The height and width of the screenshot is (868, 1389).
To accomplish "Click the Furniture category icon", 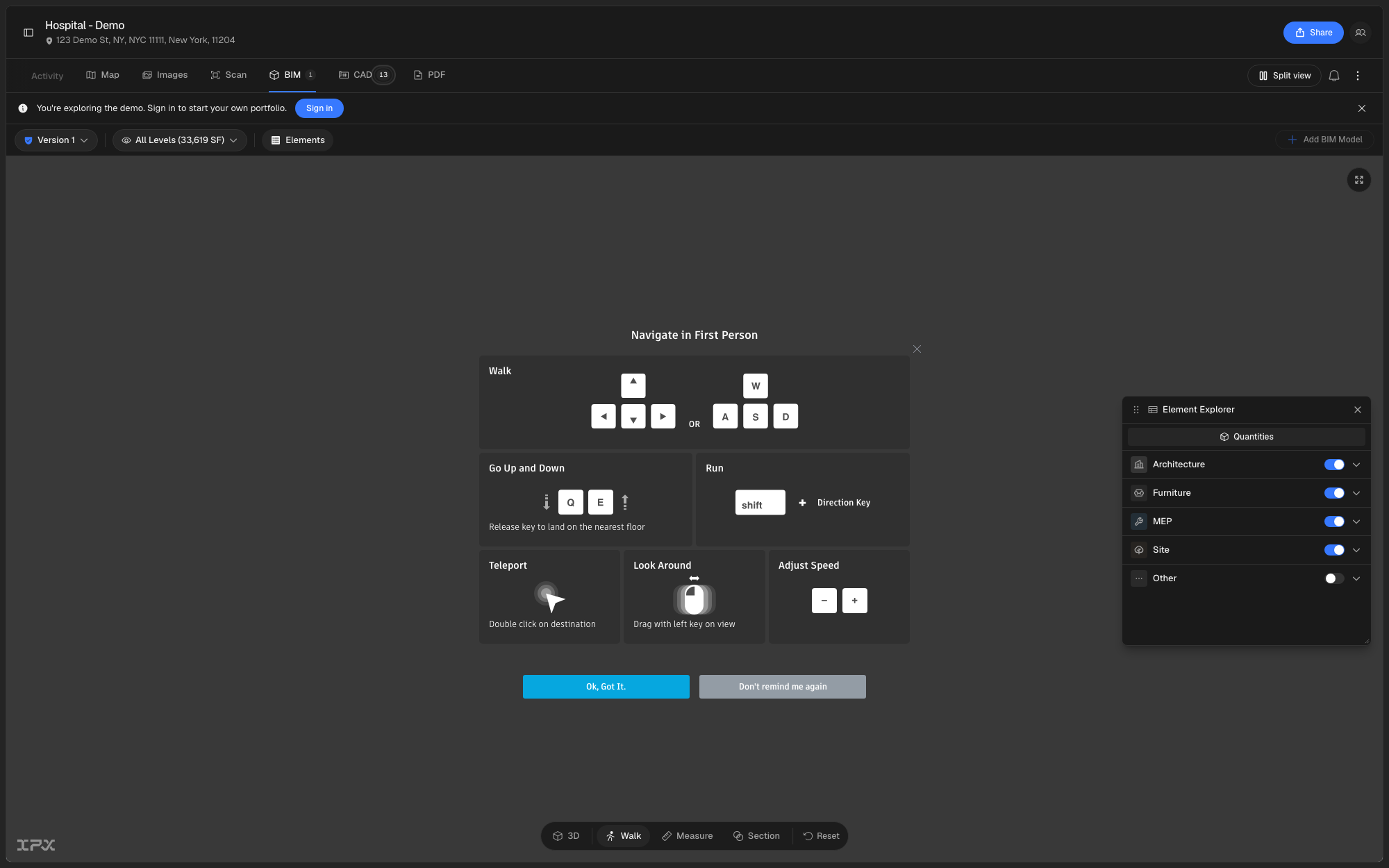I will 1138,493.
